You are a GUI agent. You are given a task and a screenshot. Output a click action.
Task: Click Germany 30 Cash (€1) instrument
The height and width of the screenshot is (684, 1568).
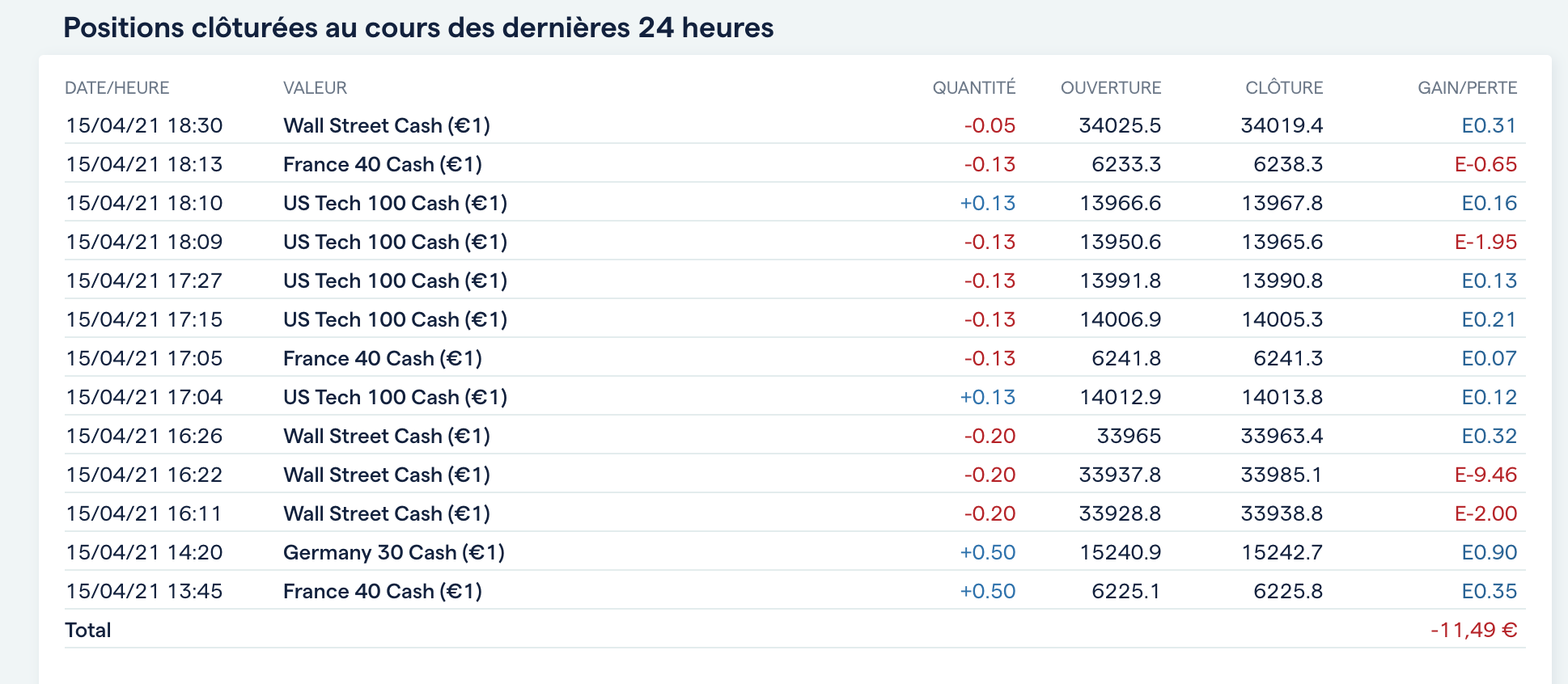394,553
